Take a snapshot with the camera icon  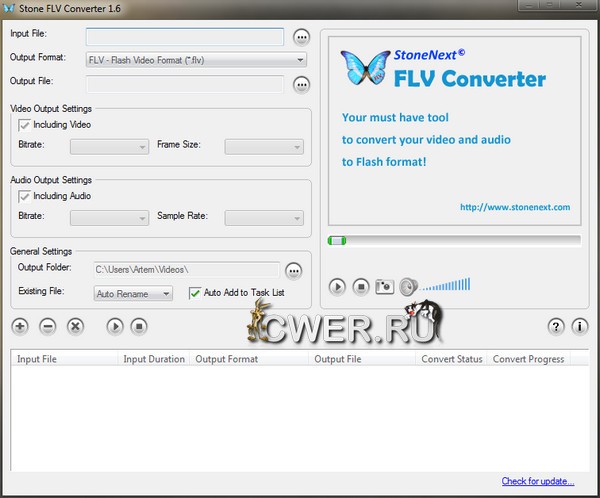pos(384,287)
